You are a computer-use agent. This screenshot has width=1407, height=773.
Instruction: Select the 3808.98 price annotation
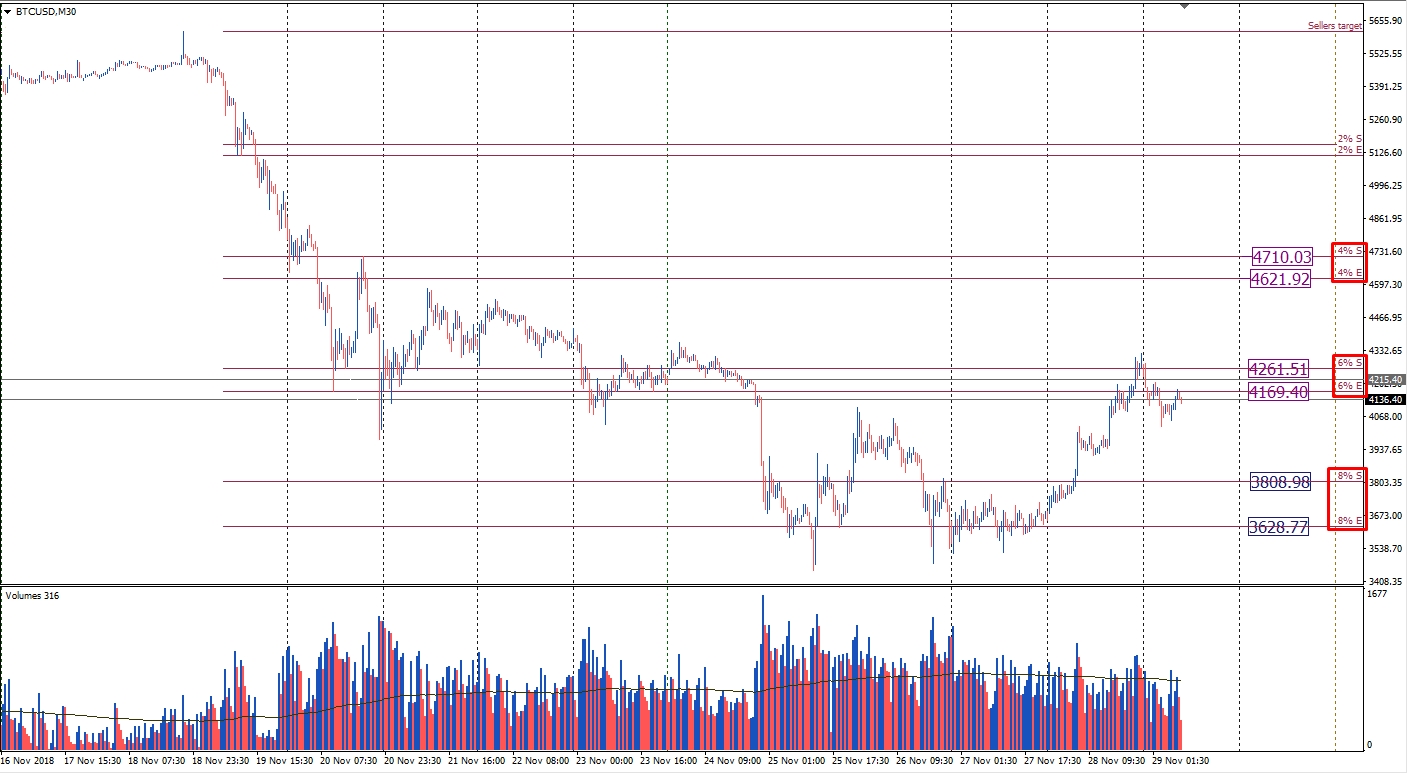pos(1280,482)
